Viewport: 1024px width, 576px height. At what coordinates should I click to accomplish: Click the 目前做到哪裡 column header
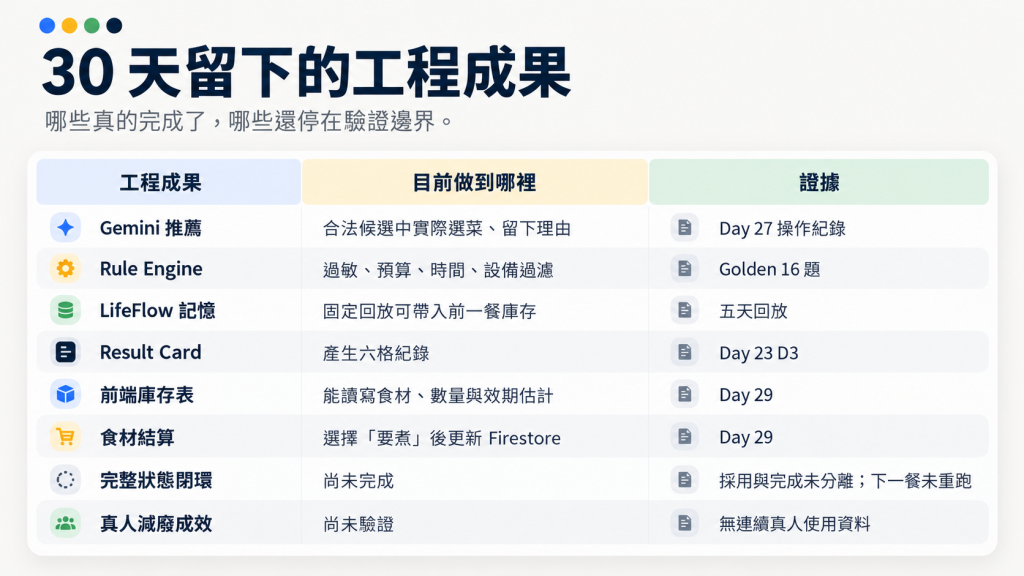pyautogui.click(x=475, y=182)
